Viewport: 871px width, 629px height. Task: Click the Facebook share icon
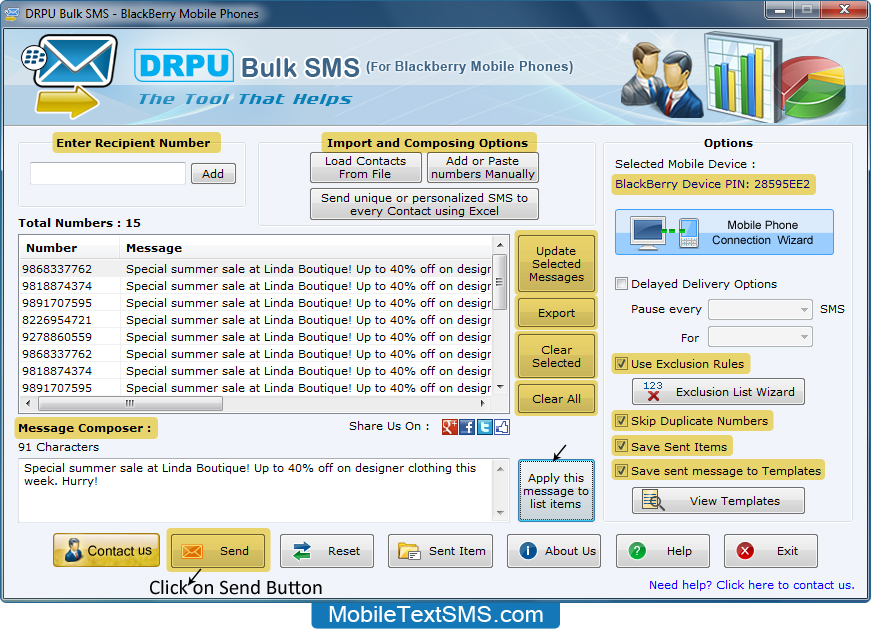(467, 427)
